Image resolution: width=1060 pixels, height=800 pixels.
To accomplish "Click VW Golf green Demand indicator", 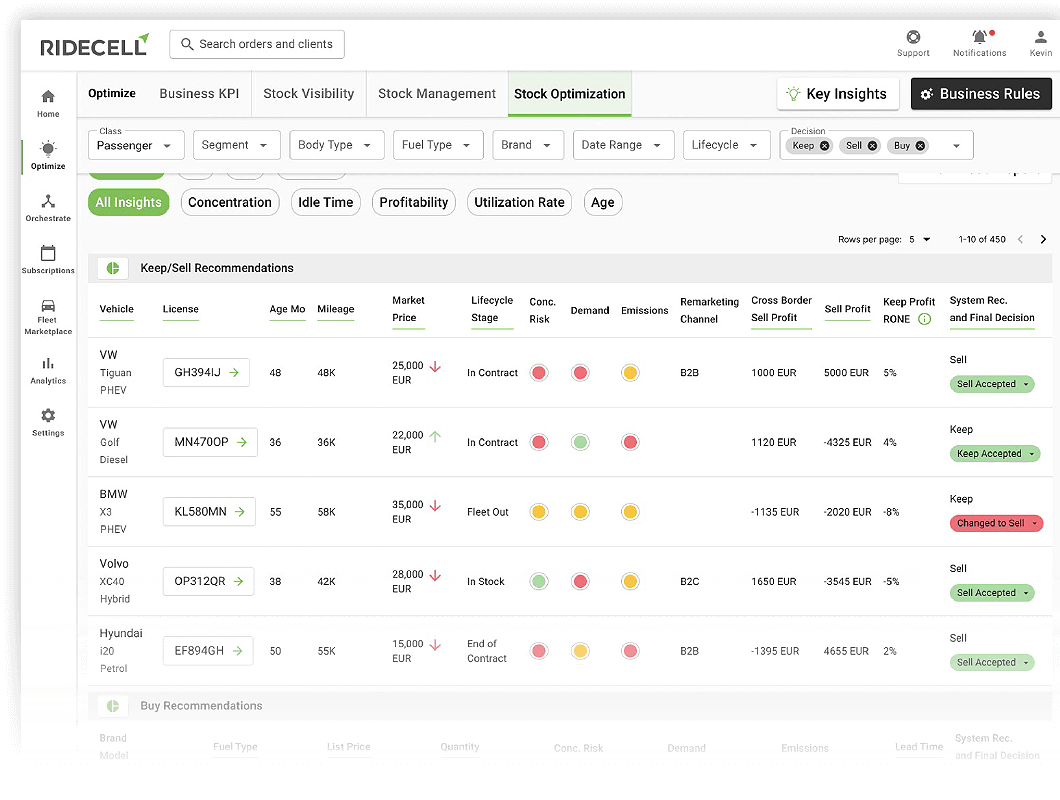I will 580,442.
